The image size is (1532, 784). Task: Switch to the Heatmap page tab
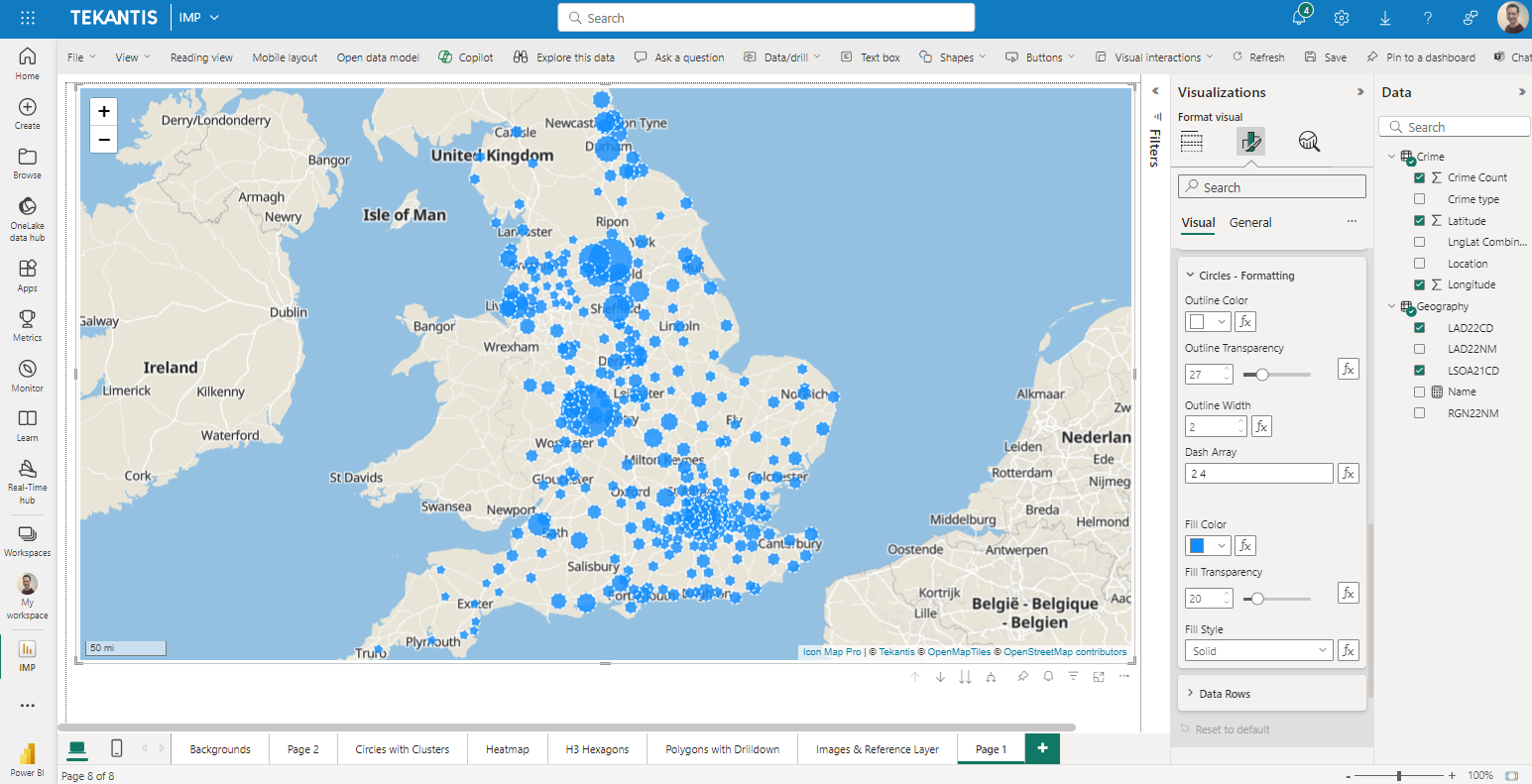pos(507,749)
